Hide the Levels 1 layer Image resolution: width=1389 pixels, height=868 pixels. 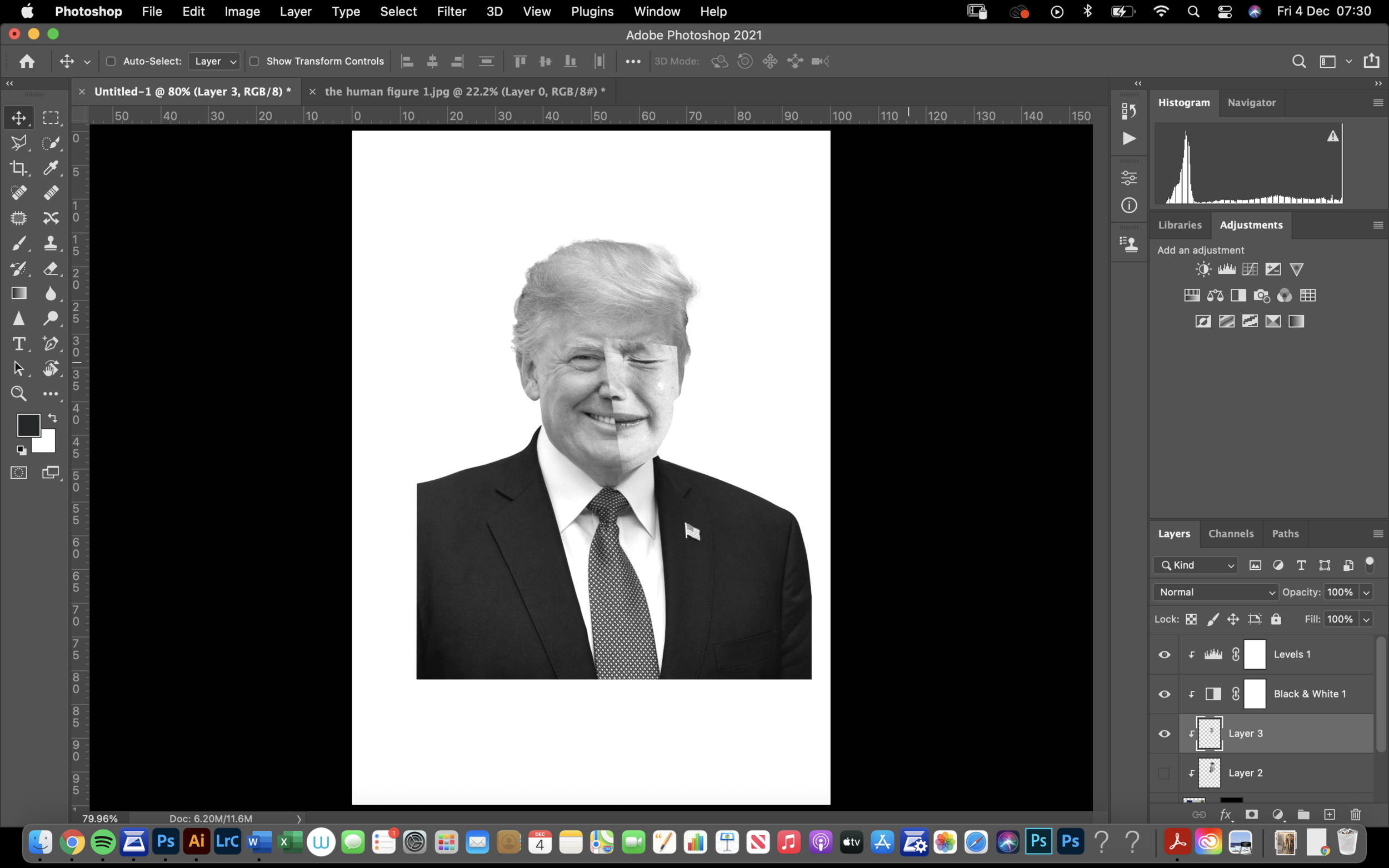(1164, 654)
